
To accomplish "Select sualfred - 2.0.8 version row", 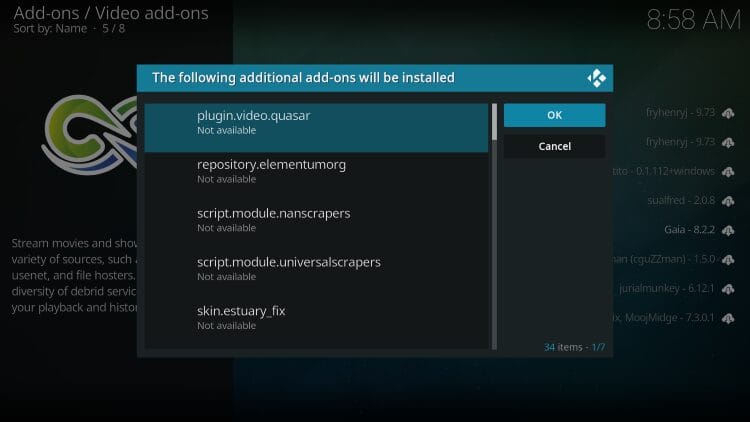I will pyautogui.click(x=681, y=200).
